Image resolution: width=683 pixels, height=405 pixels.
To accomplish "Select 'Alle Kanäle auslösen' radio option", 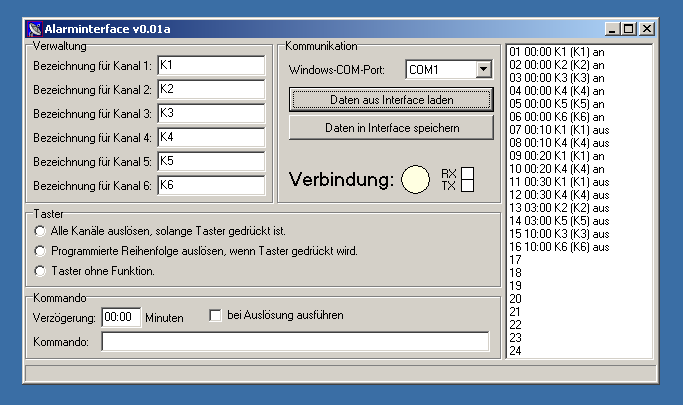I will point(41,232).
